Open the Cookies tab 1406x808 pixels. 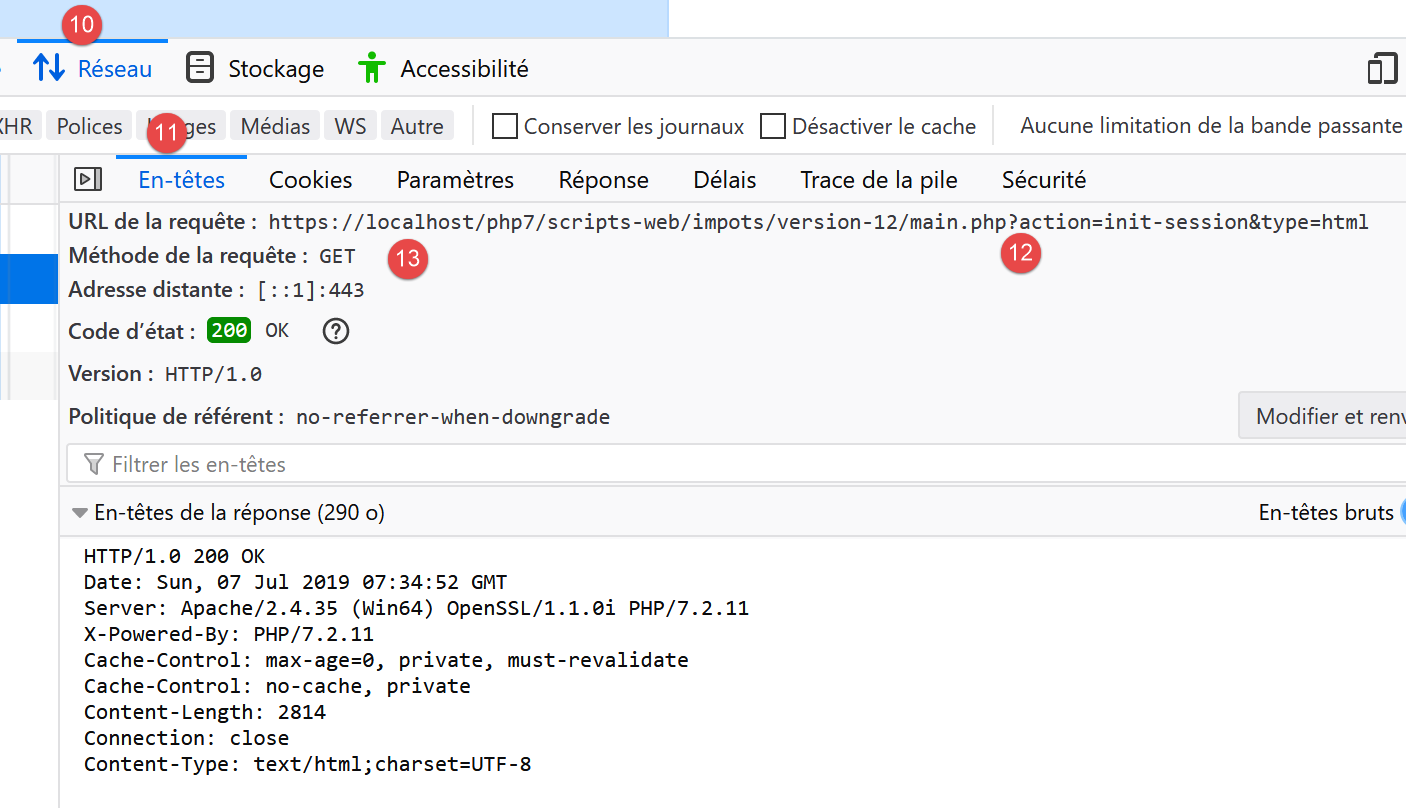coord(310,180)
